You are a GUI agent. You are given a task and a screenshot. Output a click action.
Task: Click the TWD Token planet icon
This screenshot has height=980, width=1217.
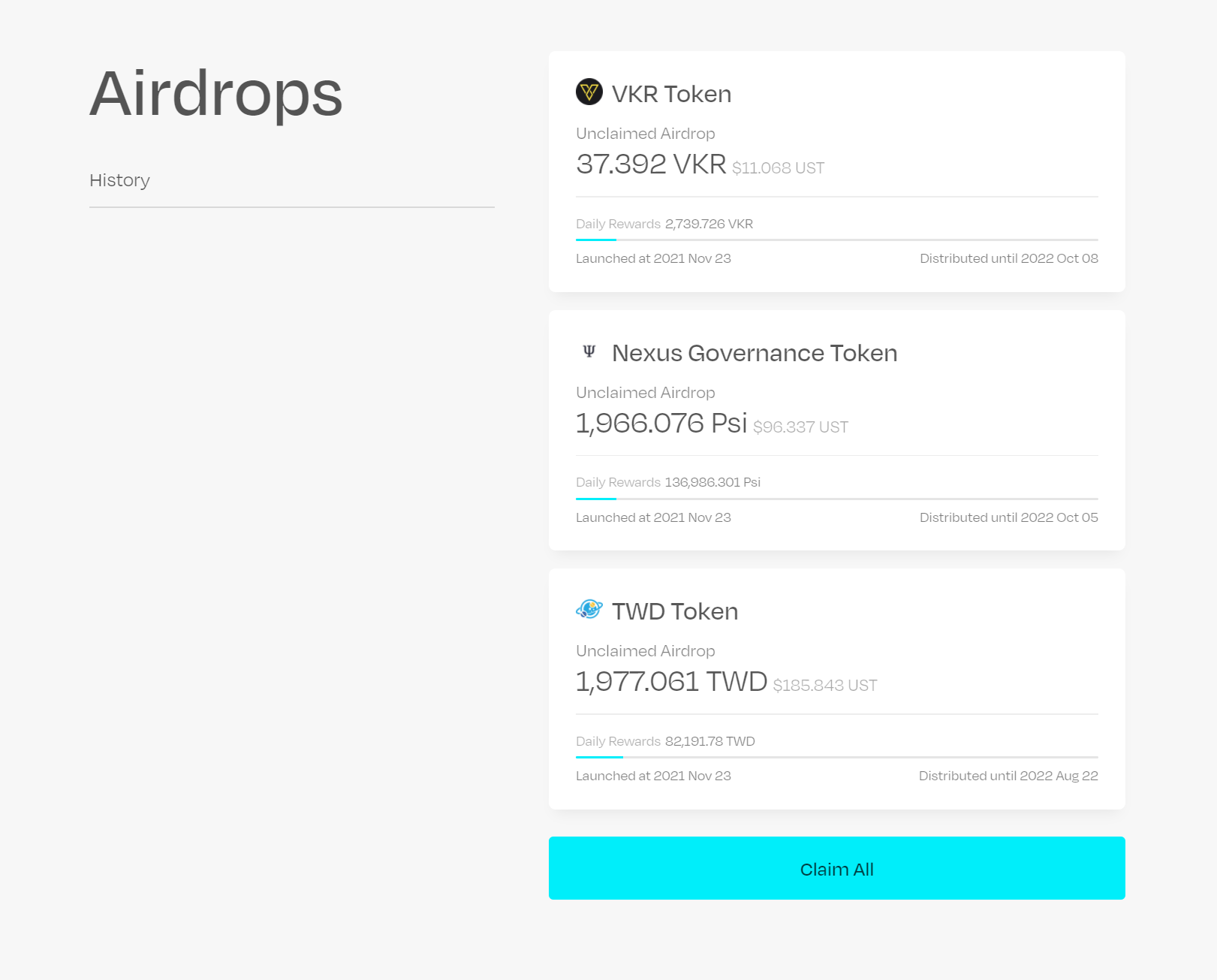tap(589, 609)
